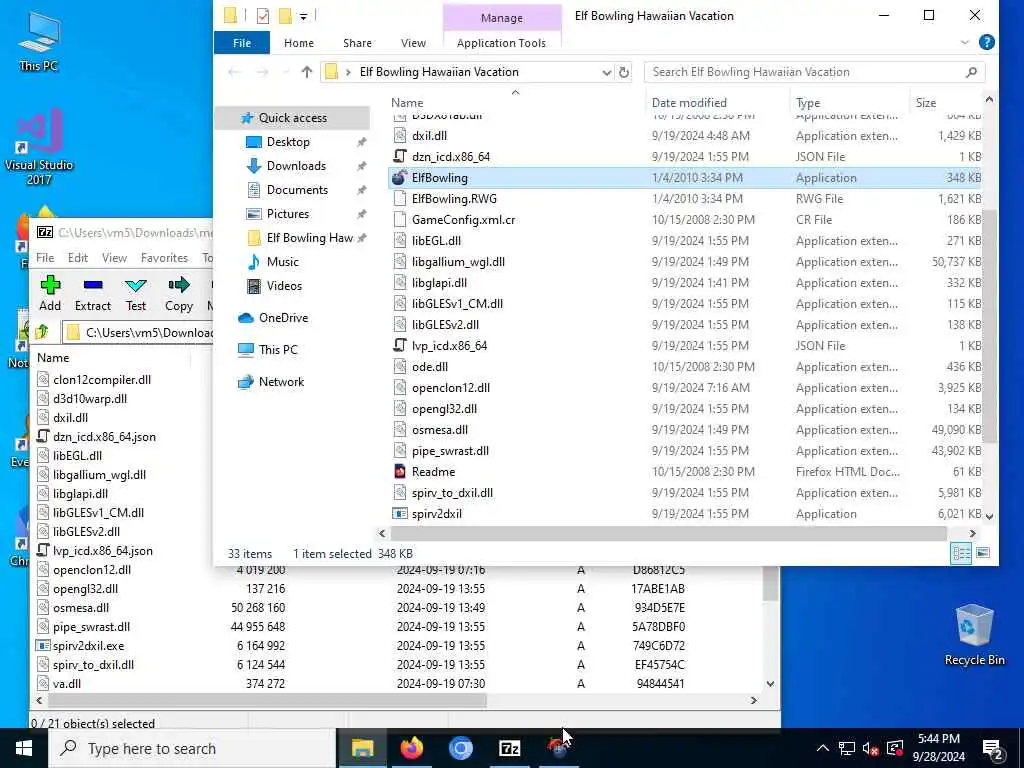Viewport: 1024px width, 768px height.
Task: Select osmesa.dll in the 7-Zip list
Action: point(81,608)
